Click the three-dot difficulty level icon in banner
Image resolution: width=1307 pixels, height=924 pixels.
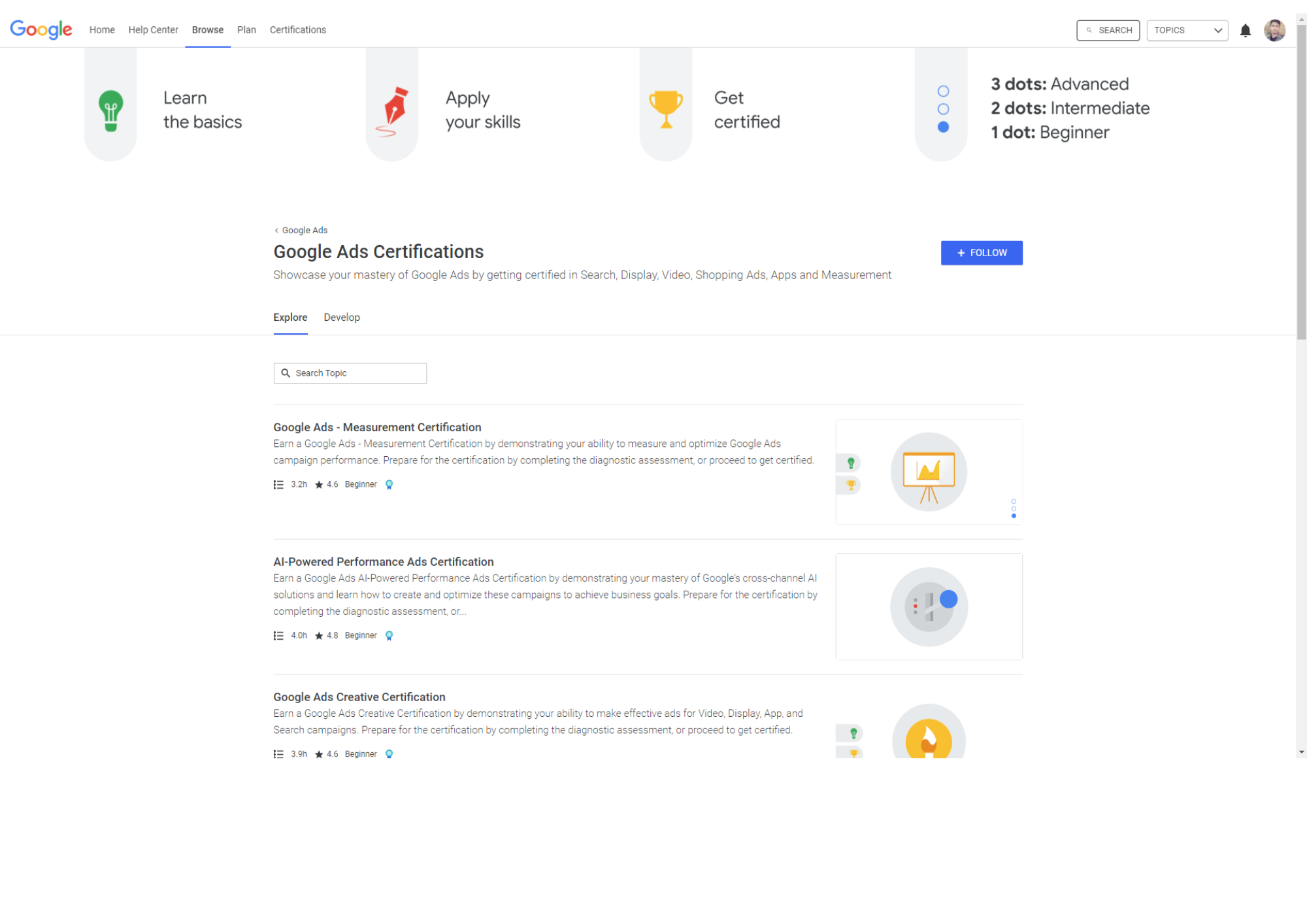pyautogui.click(x=943, y=109)
